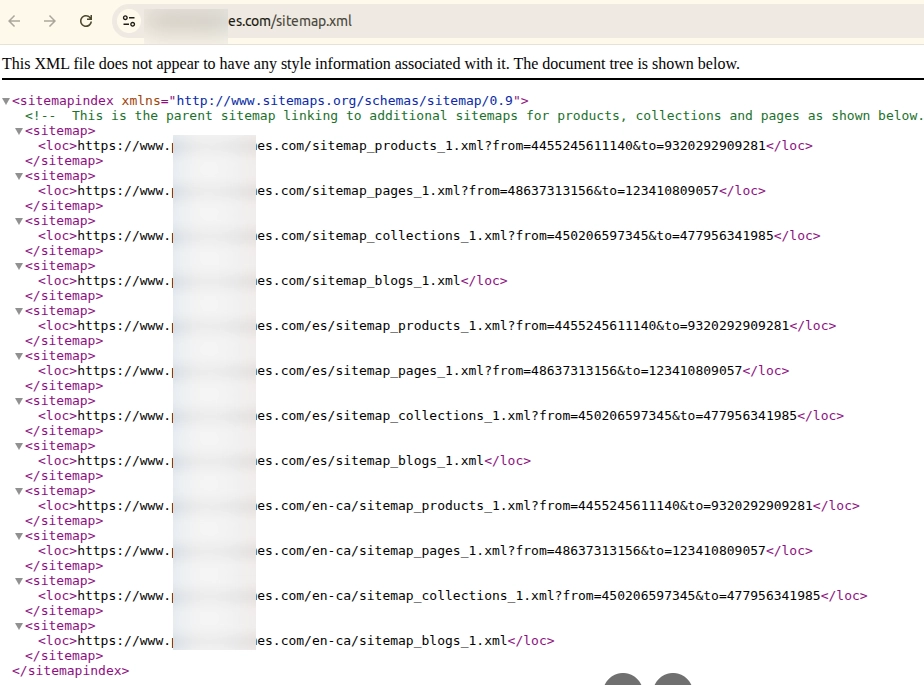Collapse the root sitemapindex element
Image resolution: width=924 pixels, height=685 pixels.
pyautogui.click(x=6, y=101)
